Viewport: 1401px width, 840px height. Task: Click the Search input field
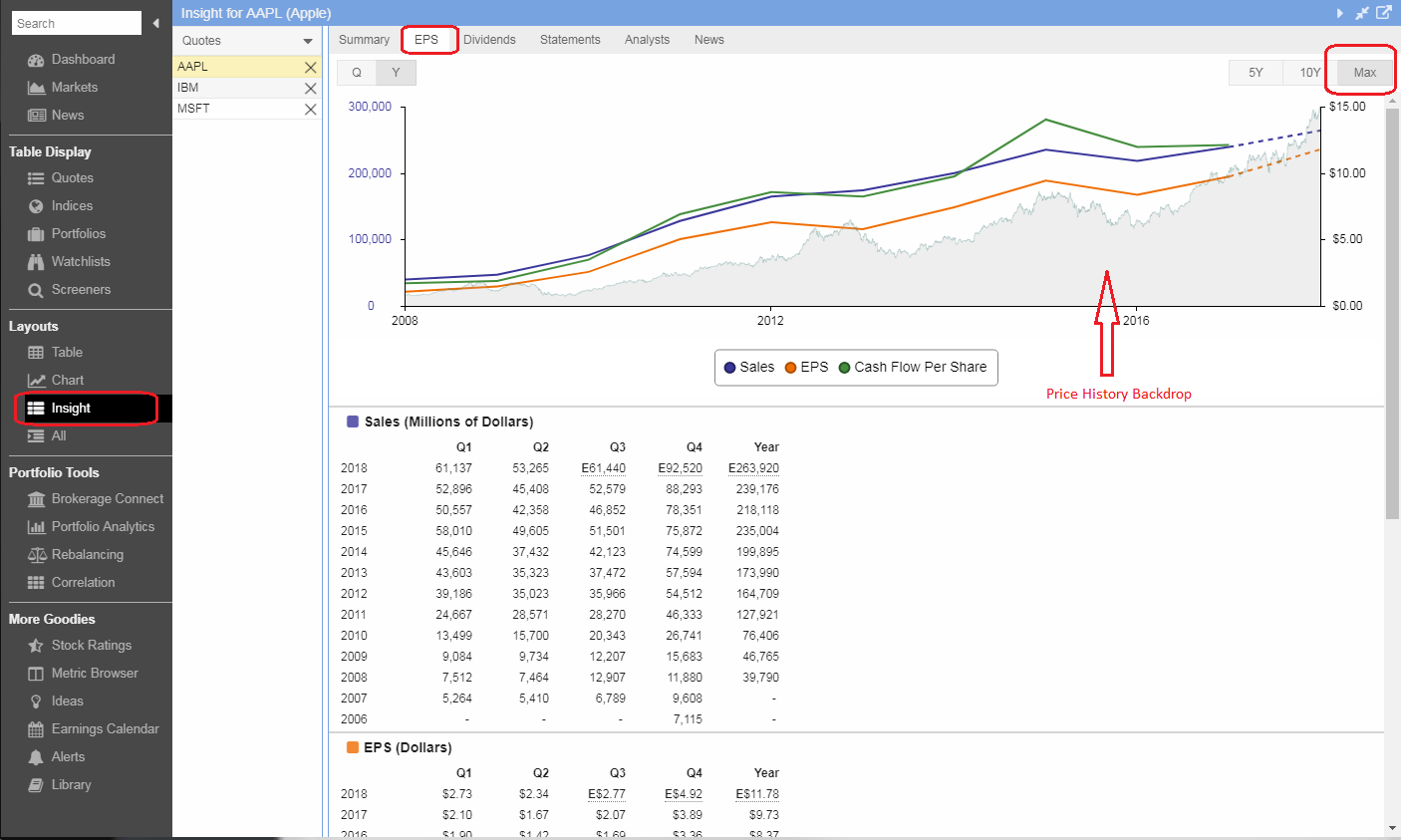(x=77, y=23)
